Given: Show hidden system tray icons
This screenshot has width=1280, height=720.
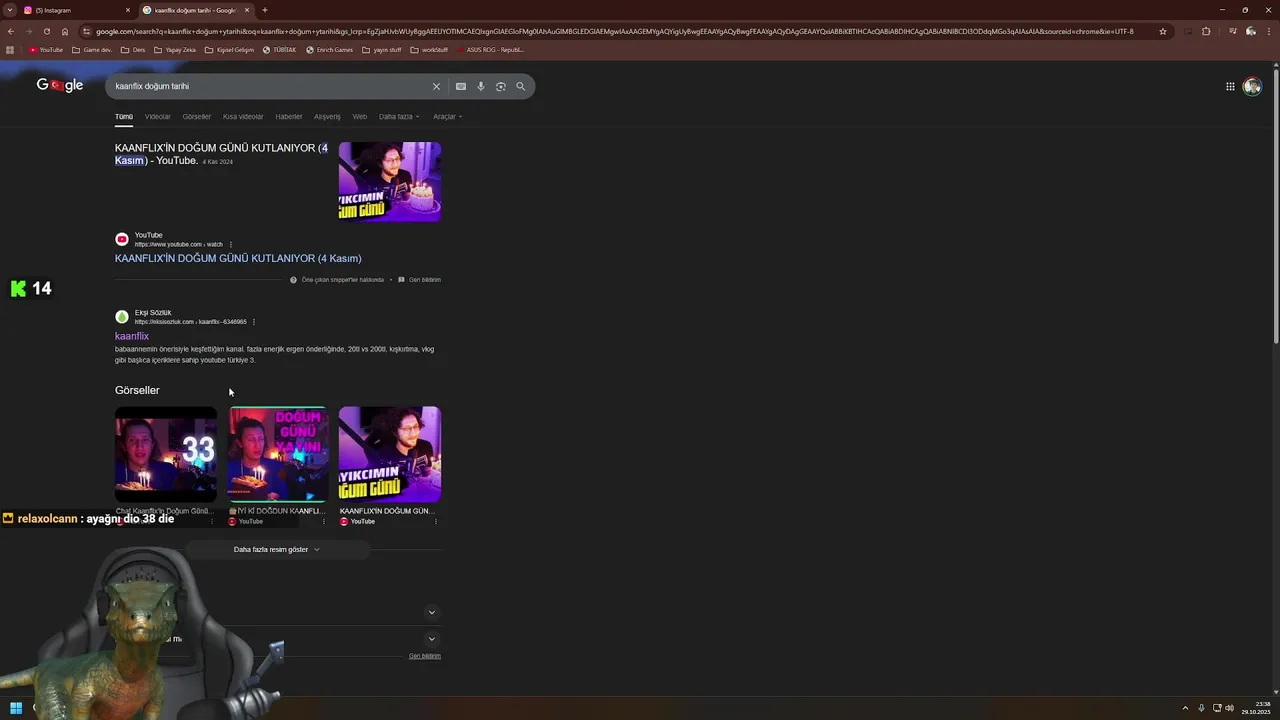Looking at the screenshot, I should click(x=1186, y=708).
